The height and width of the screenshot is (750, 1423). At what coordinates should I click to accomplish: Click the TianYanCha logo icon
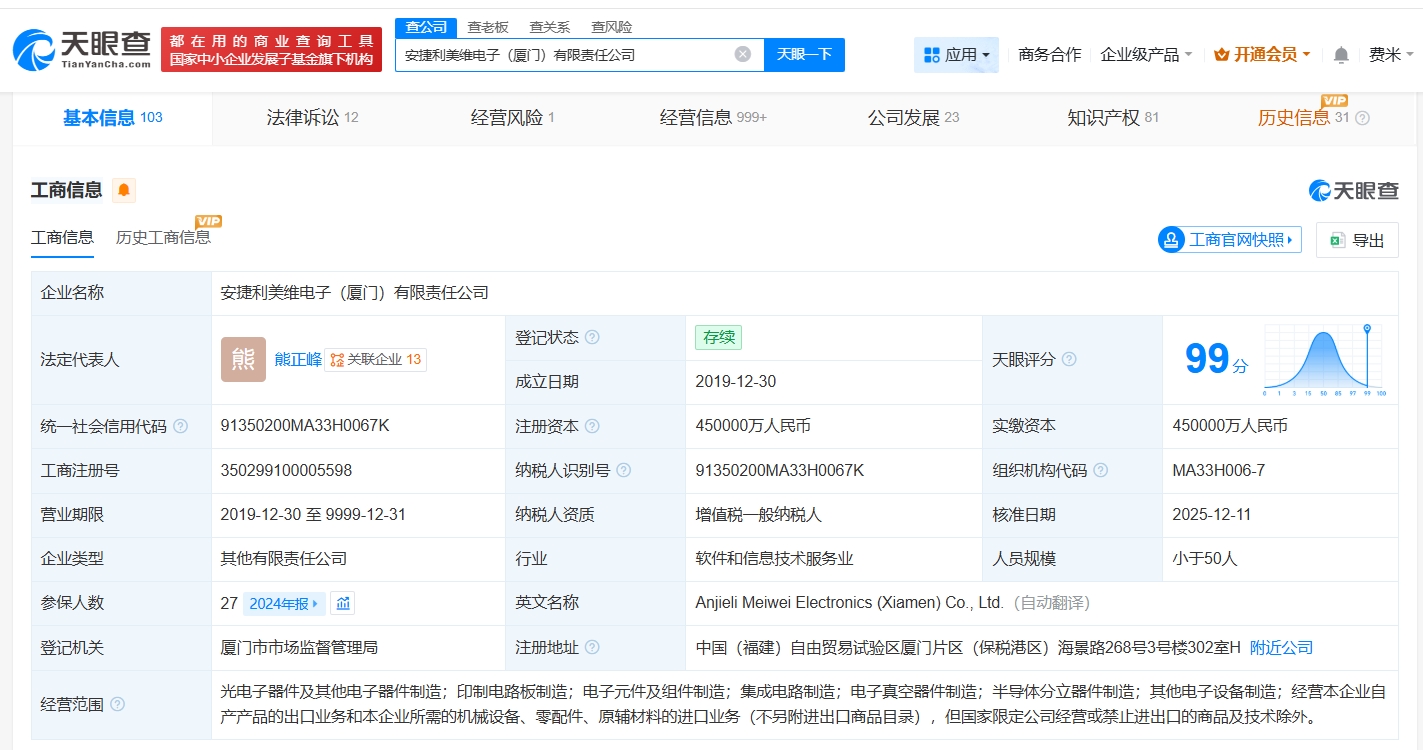coord(35,50)
